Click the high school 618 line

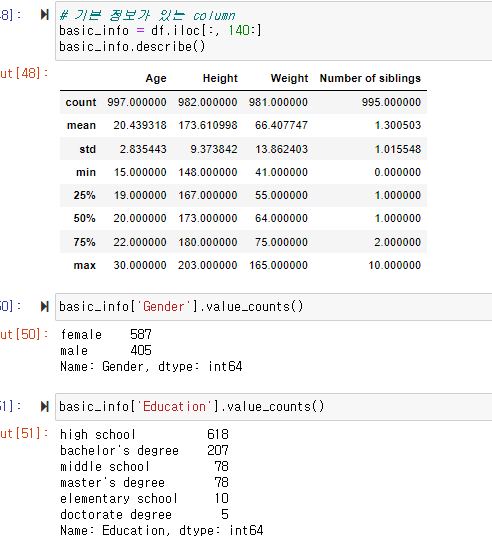(x=144, y=435)
